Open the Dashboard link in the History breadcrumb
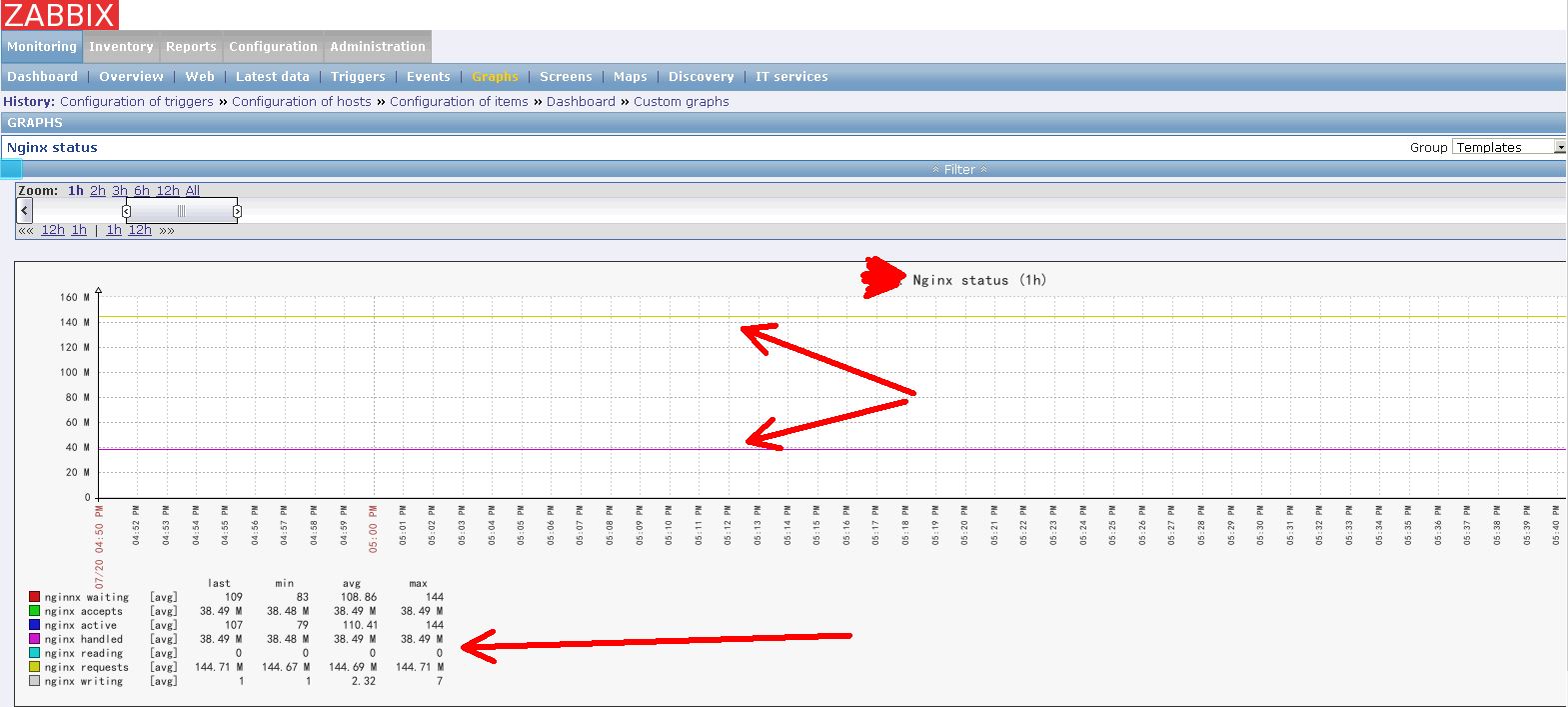This screenshot has width=1568, height=707. tap(581, 101)
